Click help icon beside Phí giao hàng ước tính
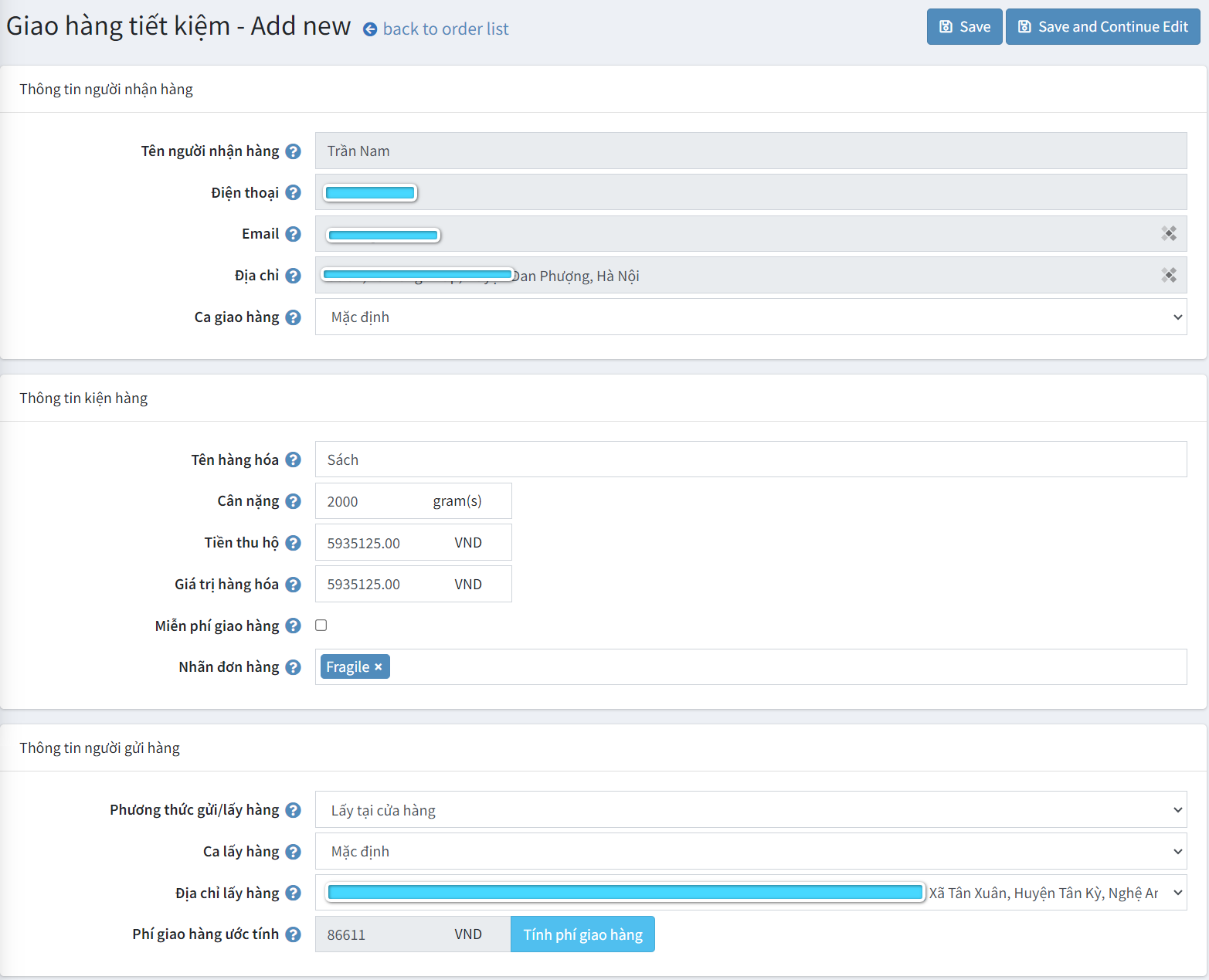1209x980 pixels. coord(293,934)
